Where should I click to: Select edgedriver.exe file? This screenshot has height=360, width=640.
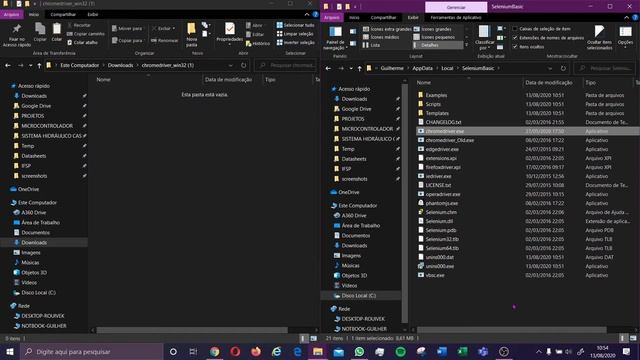point(442,149)
